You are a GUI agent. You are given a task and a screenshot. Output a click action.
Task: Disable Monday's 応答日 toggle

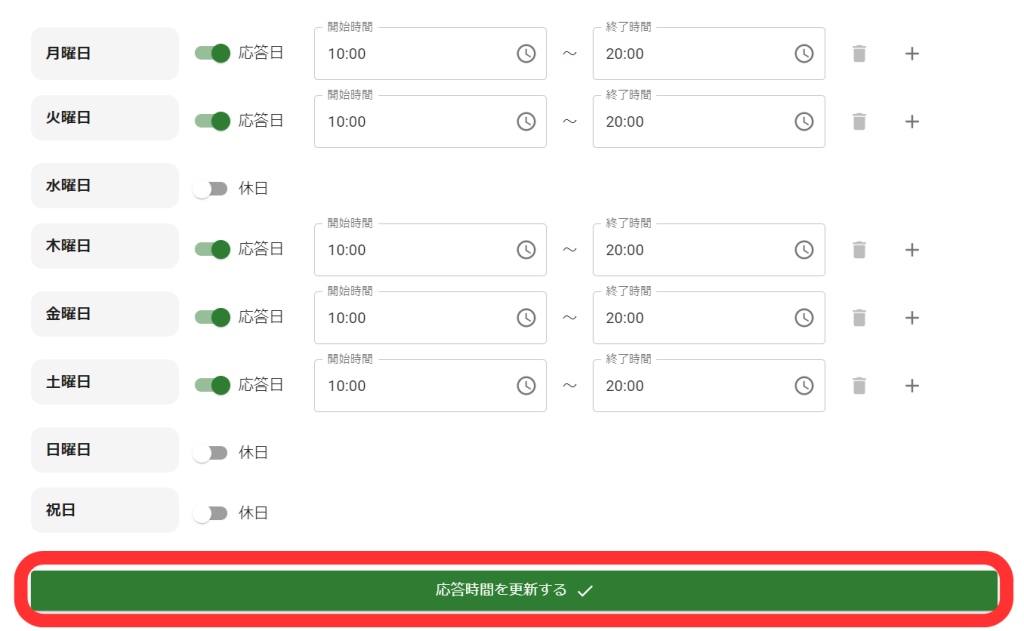coord(212,53)
